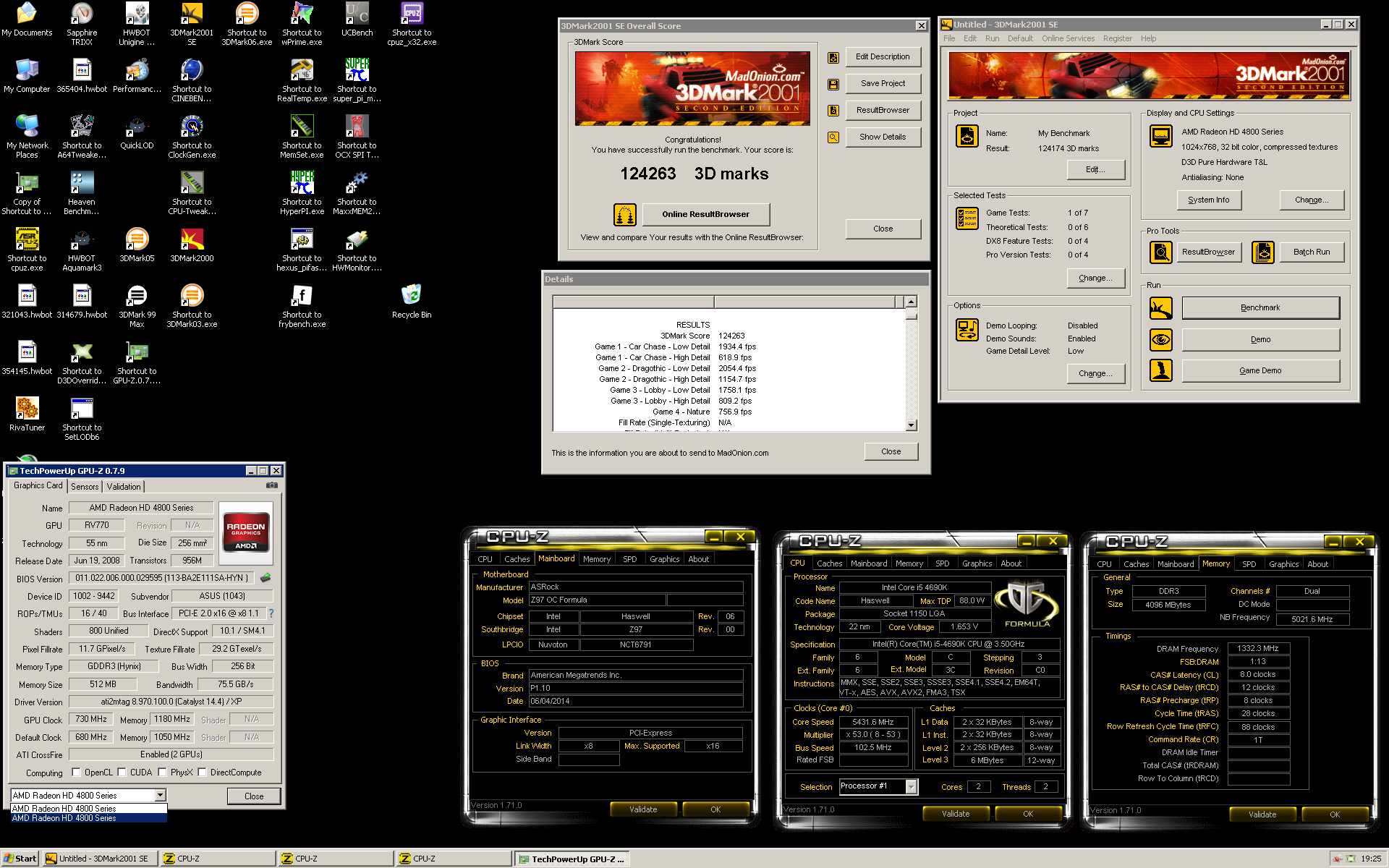Click Benchmark button in 3DMark2001
Screen dimensions: 1389x868
click(1260, 307)
